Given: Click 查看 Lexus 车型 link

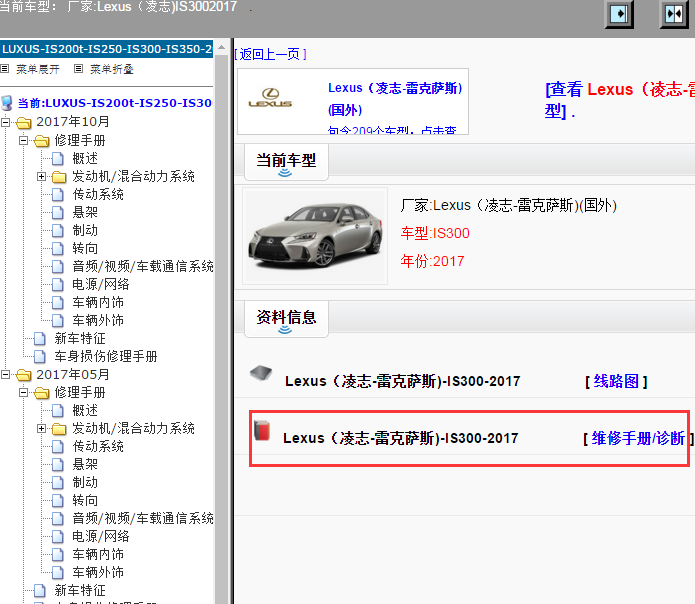Looking at the screenshot, I should coord(620,101).
